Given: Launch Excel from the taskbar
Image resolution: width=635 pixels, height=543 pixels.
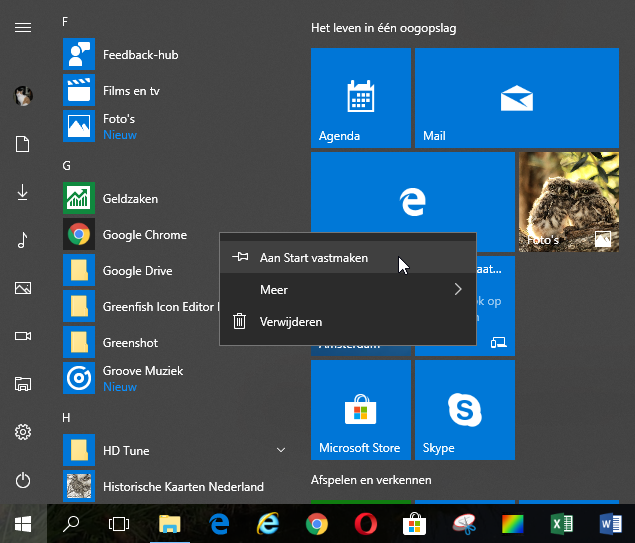Looking at the screenshot, I should click(x=562, y=524).
